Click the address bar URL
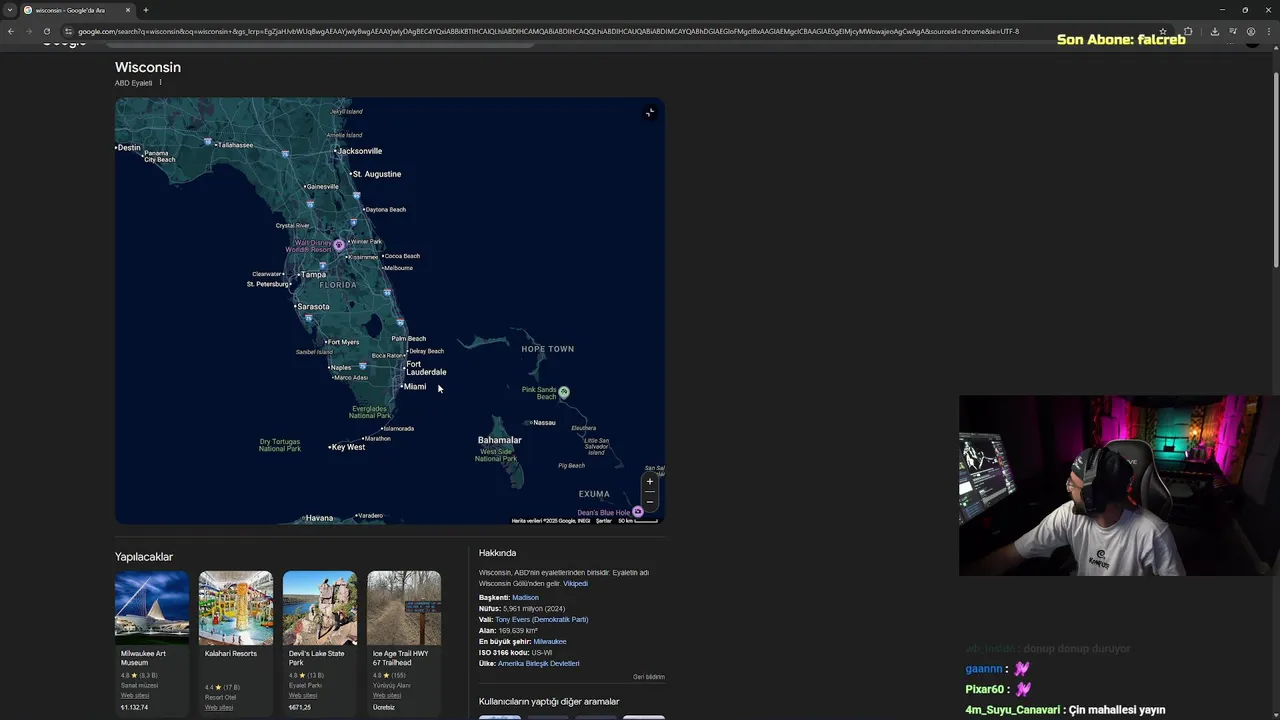 [548, 31]
